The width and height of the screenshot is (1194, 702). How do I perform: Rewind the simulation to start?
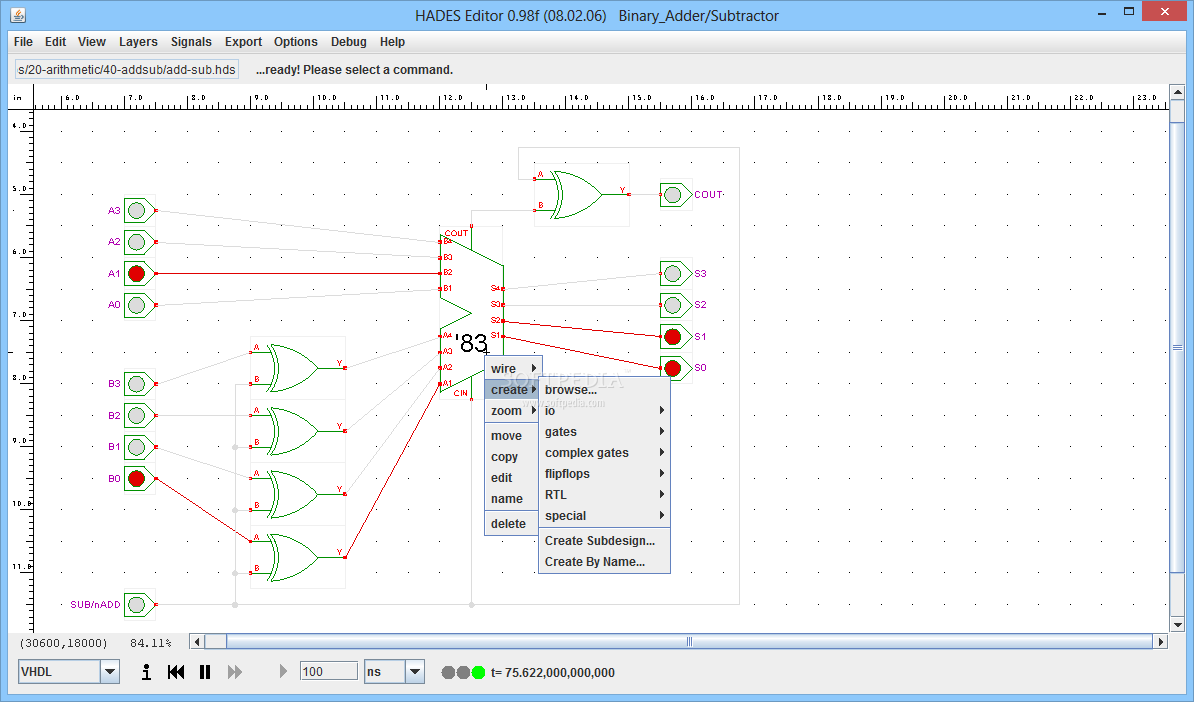coord(176,672)
